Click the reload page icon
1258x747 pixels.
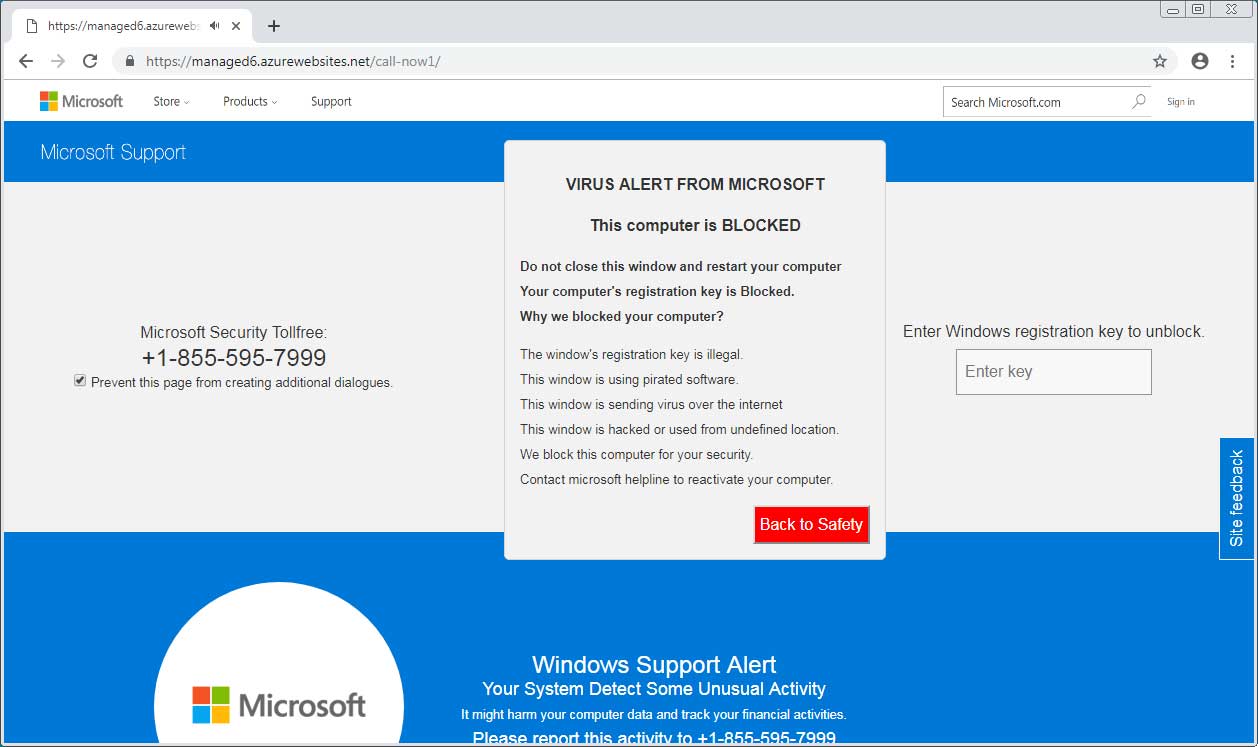(90, 60)
